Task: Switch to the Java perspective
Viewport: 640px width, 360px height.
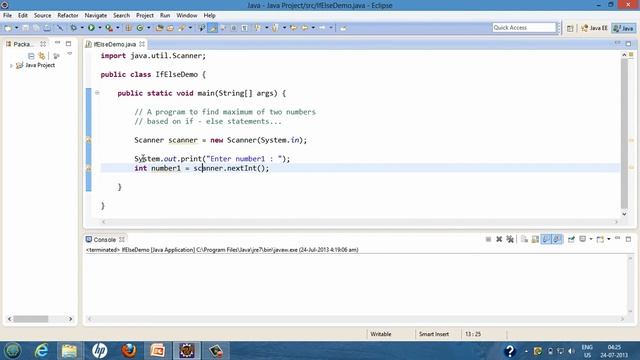Action: 624,28
